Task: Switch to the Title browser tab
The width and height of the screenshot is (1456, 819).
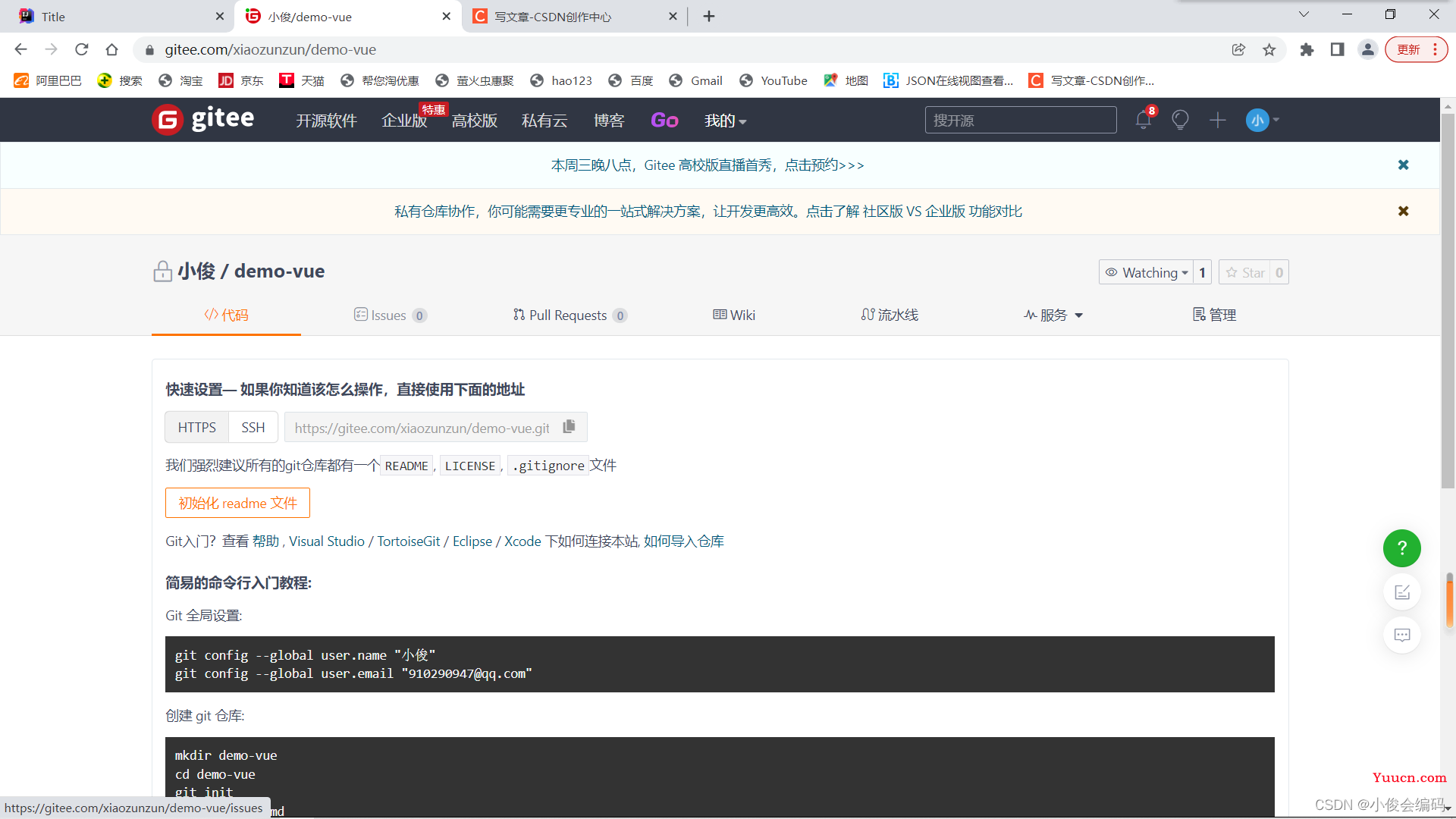Action: coord(118,16)
